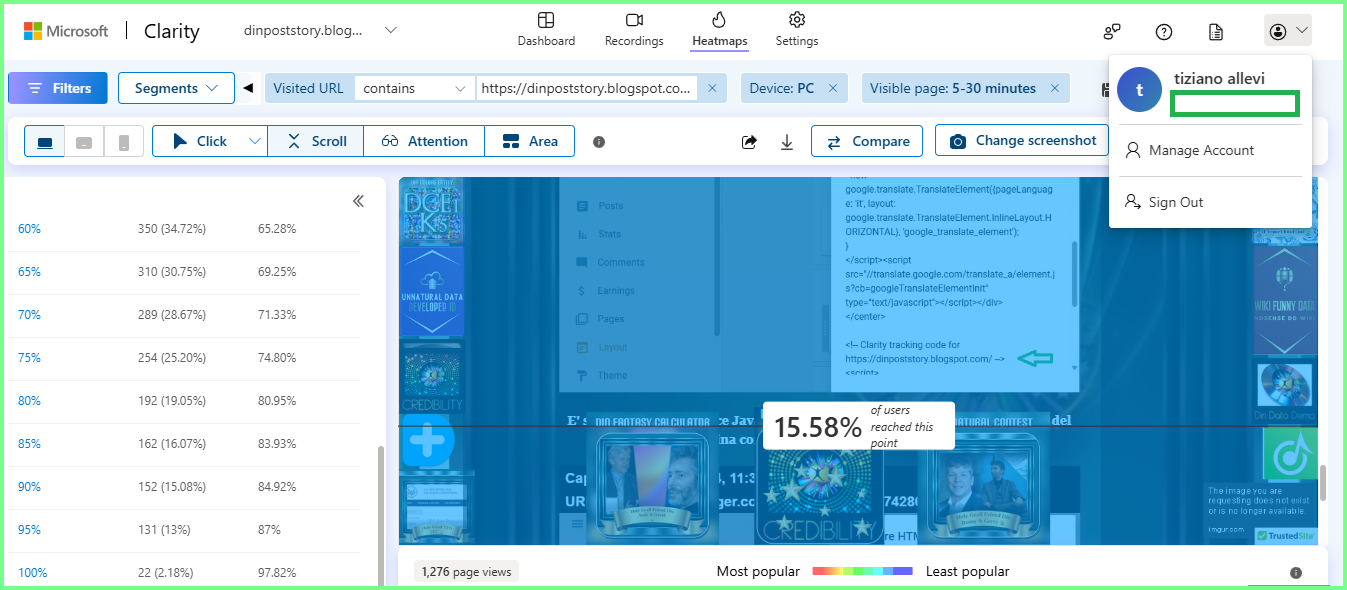
Task: Switch to Attention heatmap
Action: point(424,141)
